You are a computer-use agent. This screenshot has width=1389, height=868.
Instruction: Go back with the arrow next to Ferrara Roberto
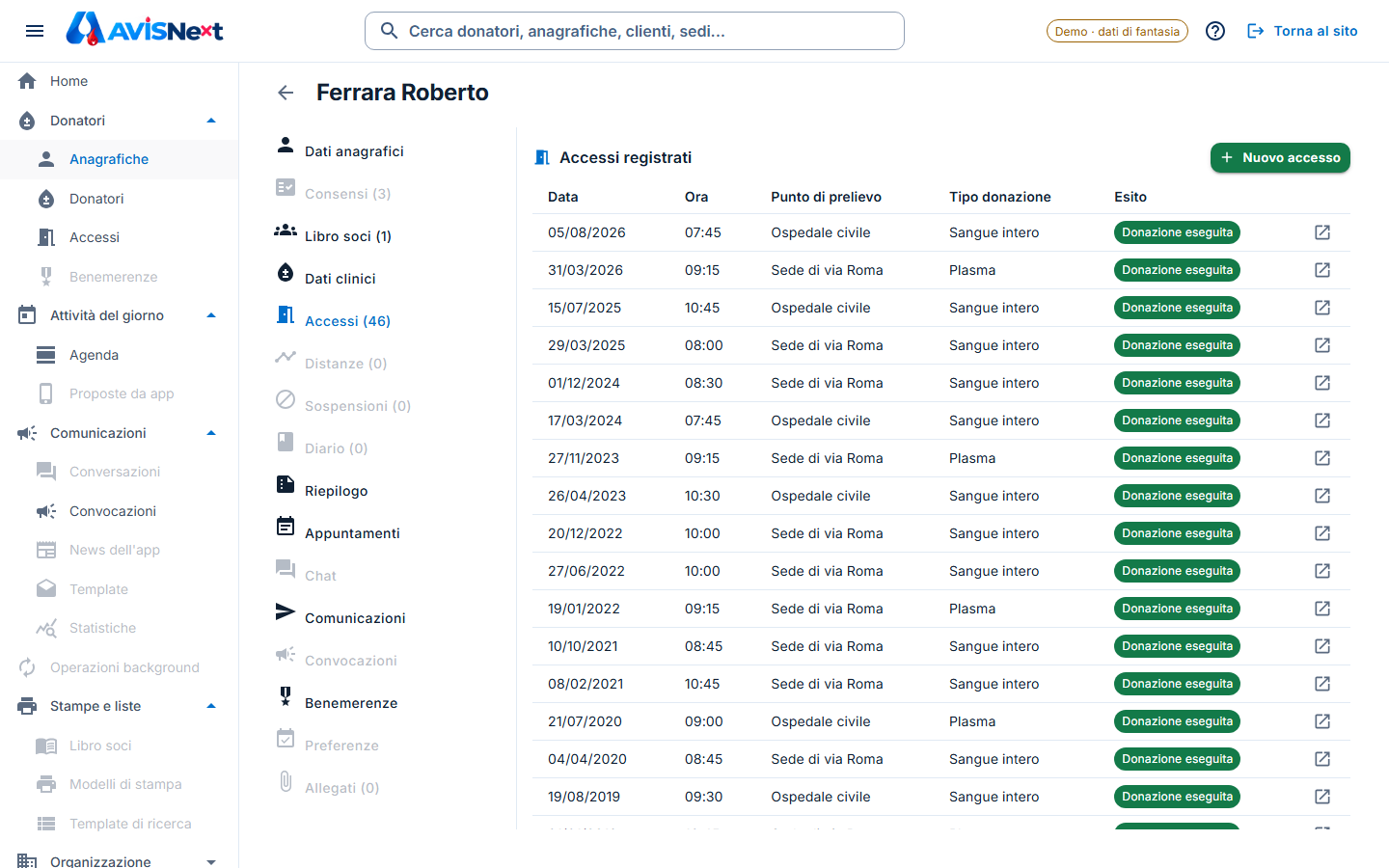[x=286, y=93]
